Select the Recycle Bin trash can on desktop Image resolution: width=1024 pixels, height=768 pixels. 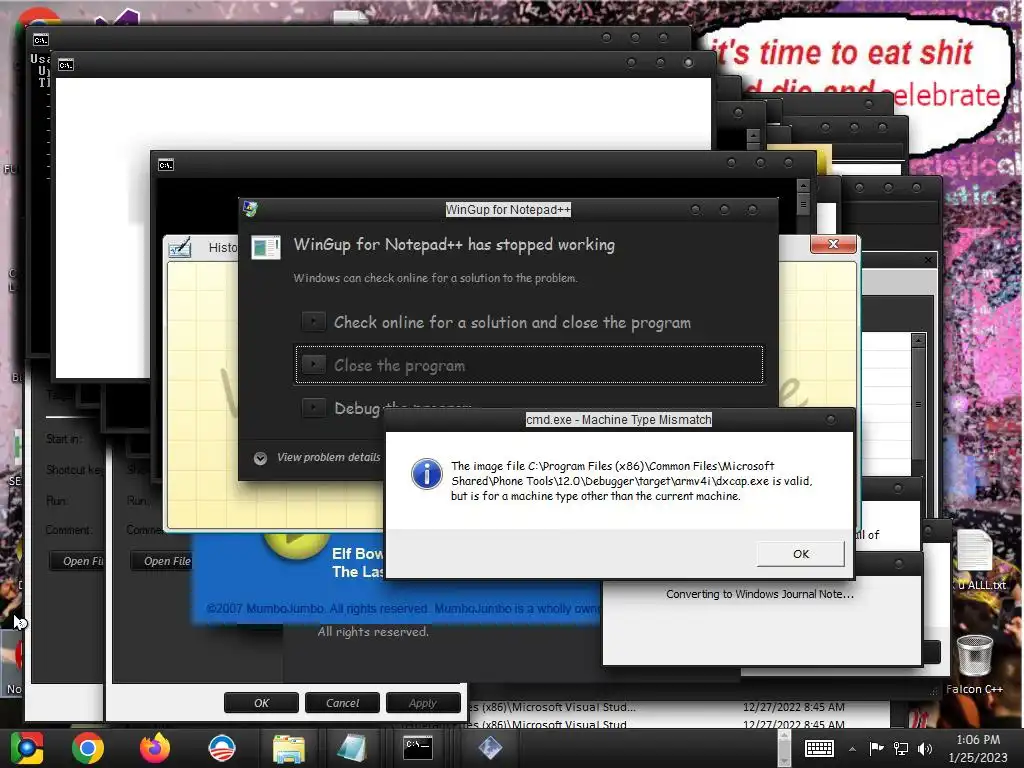click(x=974, y=655)
